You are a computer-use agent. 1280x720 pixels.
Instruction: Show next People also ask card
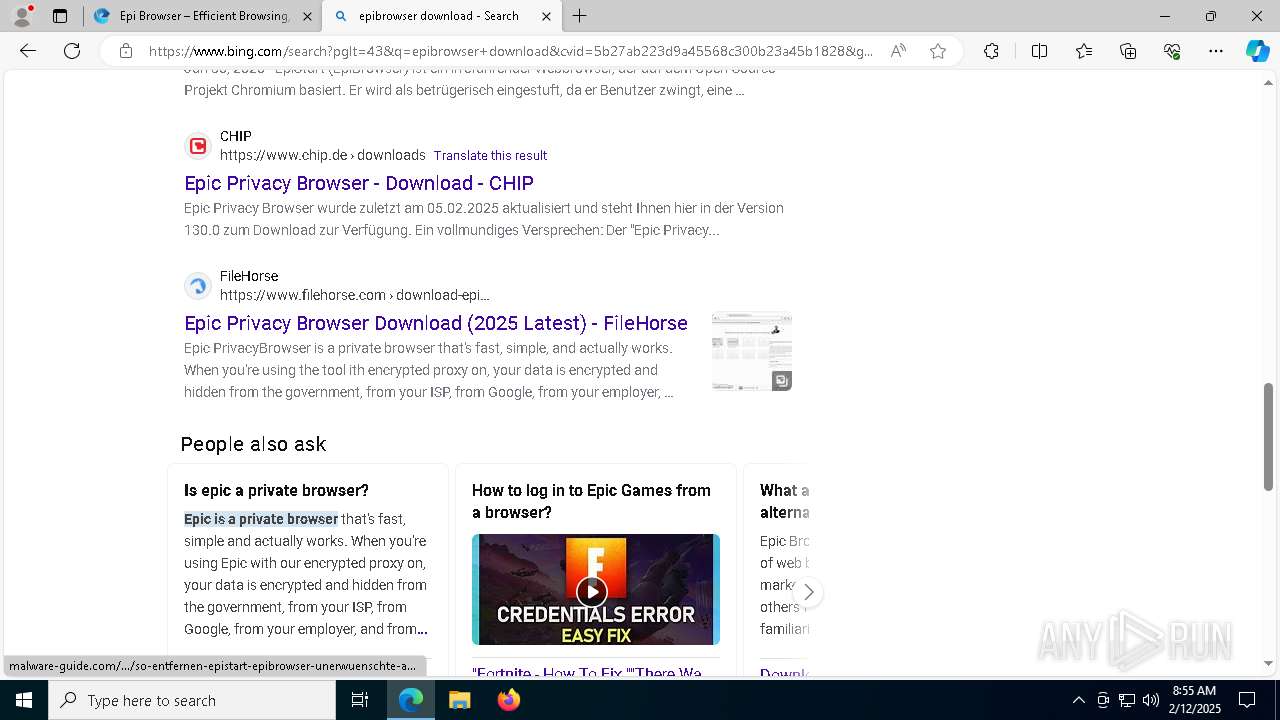coord(808,592)
